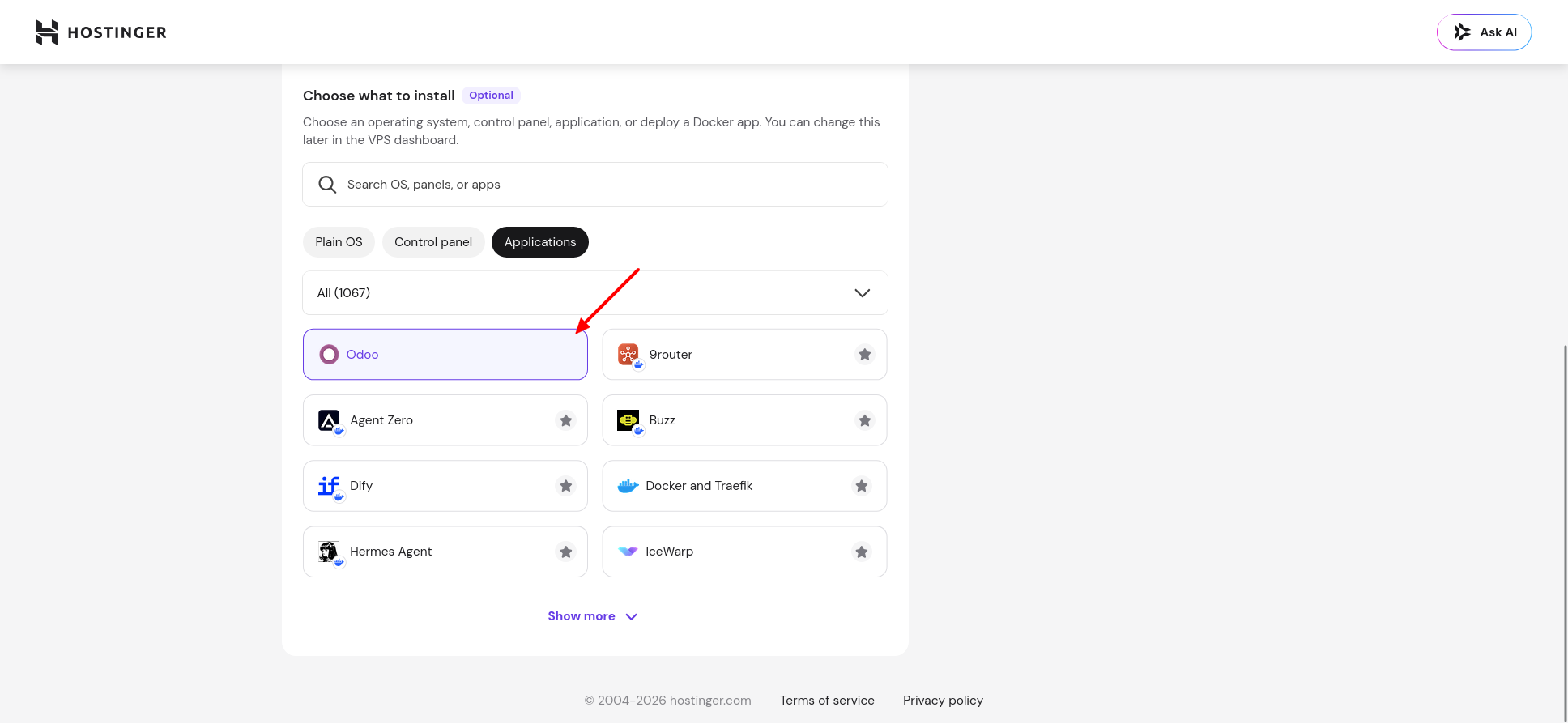Click the Docker whale icon
The width and height of the screenshot is (1568, 724).
pyautogui.click(x=628, y=486)
